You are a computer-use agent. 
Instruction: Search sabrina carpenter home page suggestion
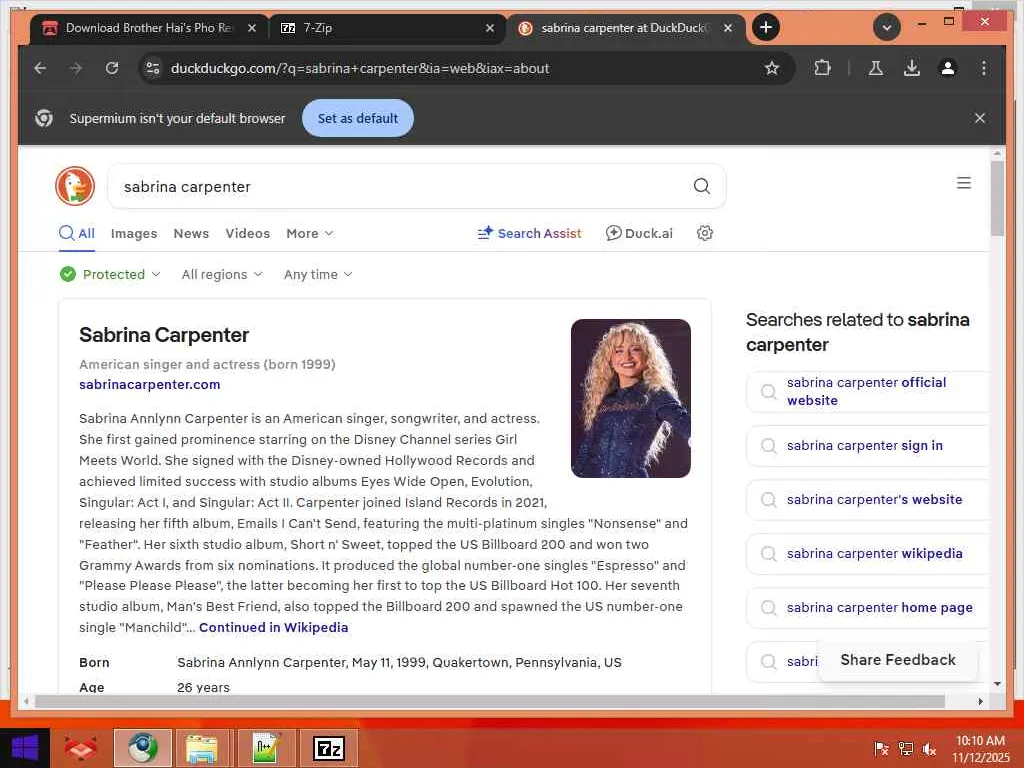(x=867, y=607)
